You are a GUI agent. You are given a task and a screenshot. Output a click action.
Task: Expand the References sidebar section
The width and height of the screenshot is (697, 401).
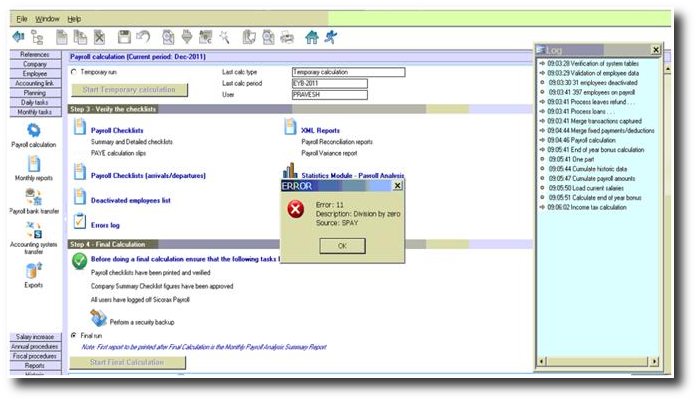pyautogui.click(x=34, y=54)
